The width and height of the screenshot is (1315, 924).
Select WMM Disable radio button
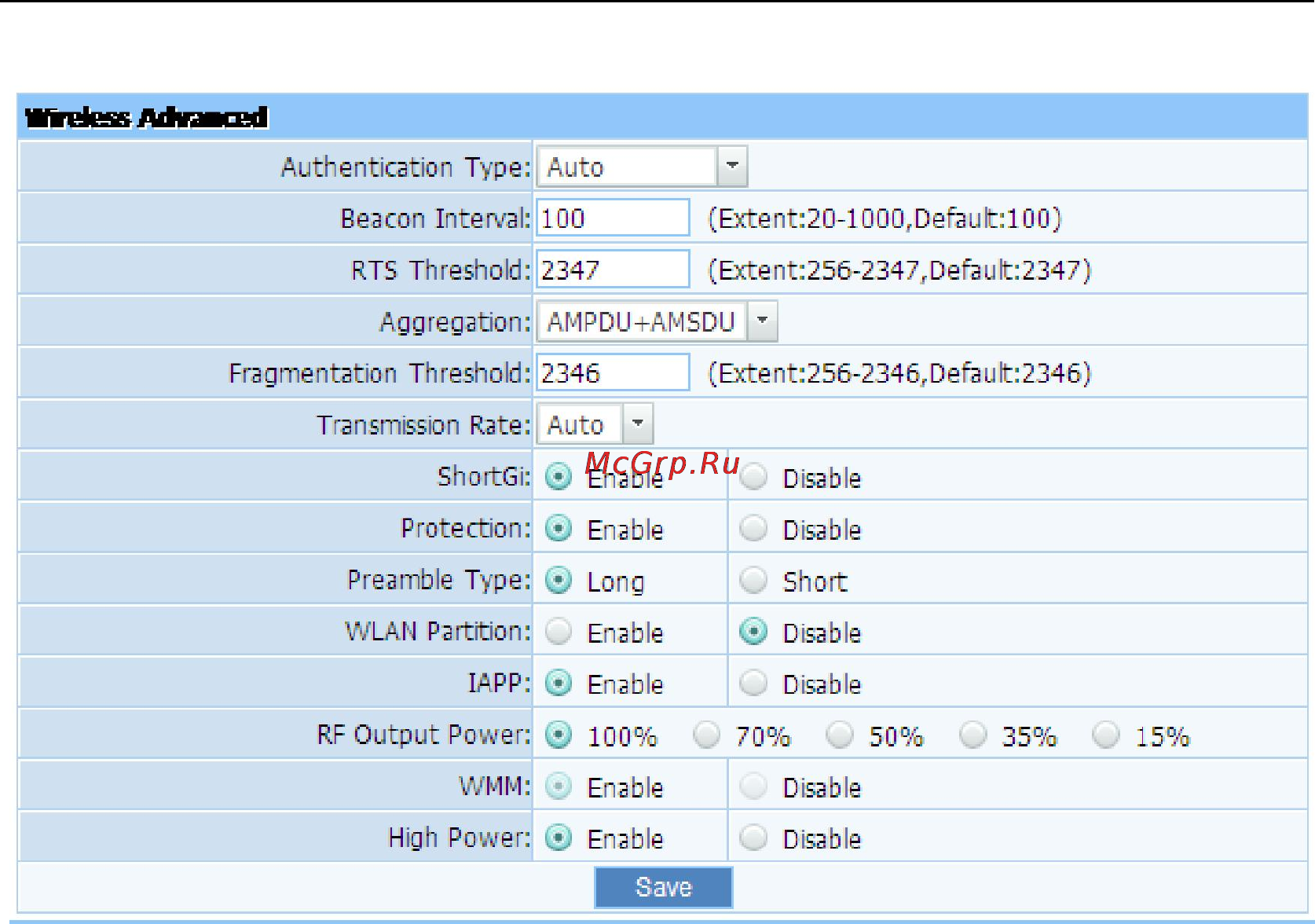click(x=754, y=786)
